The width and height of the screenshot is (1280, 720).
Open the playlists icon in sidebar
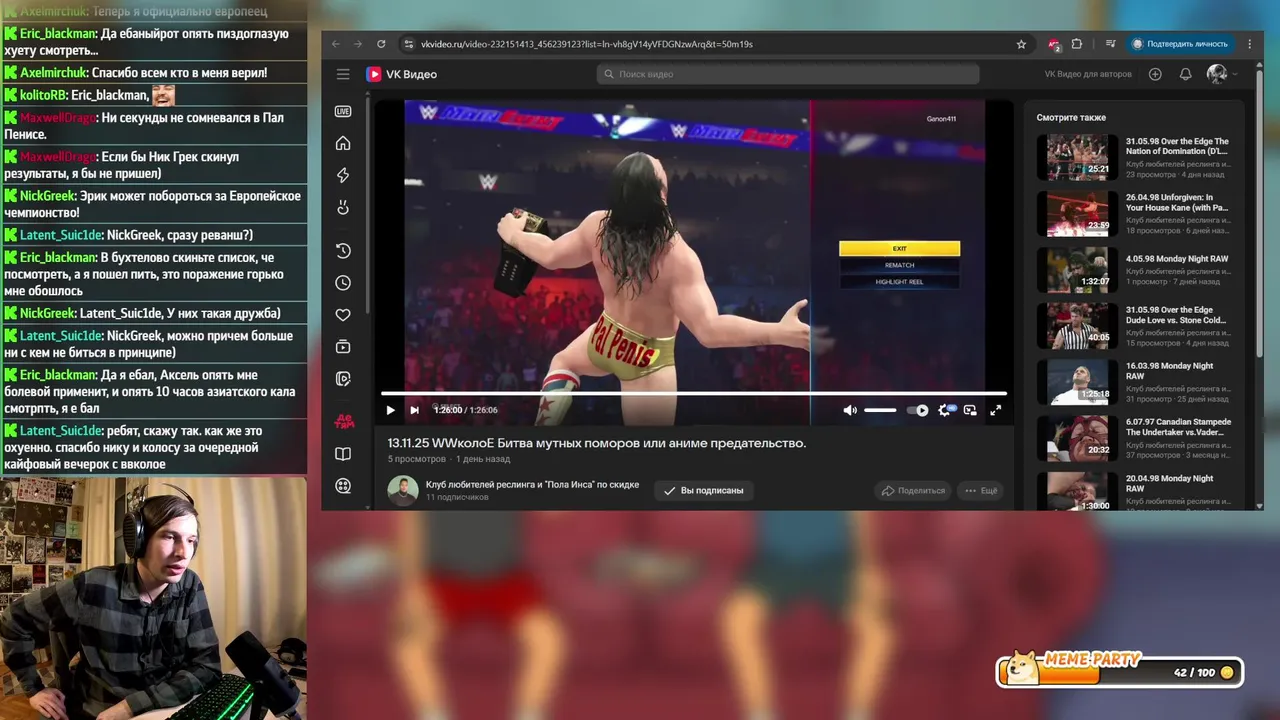(343, 347)
